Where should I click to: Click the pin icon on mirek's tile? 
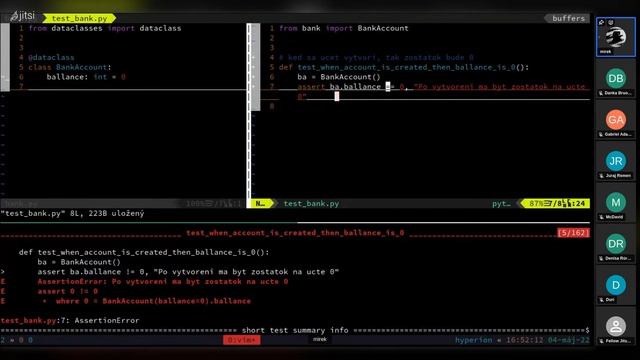601,22
